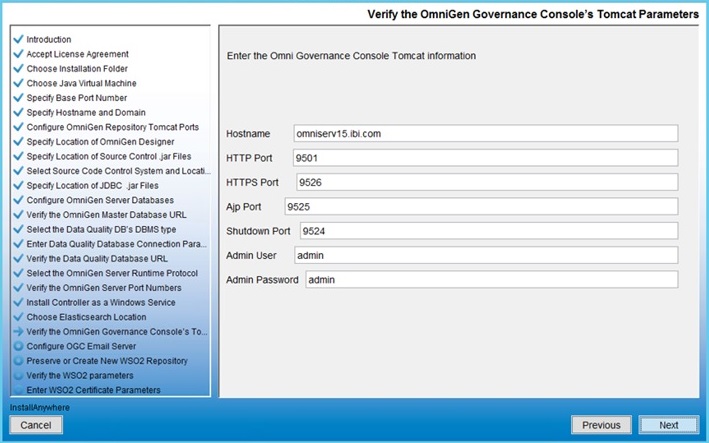The image size is (709, 443).
Task: Click pending circle beside Enter WSO2 Certificate Parameters
Action: coord(18,390)
